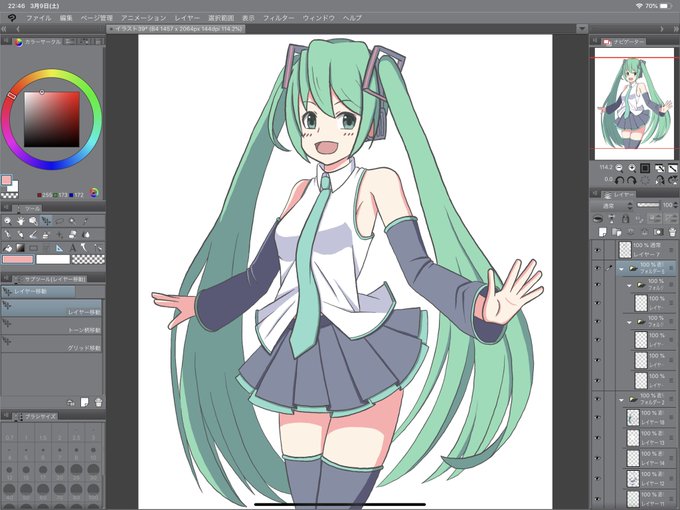Select the Operation object tool

tap(33, 221)
